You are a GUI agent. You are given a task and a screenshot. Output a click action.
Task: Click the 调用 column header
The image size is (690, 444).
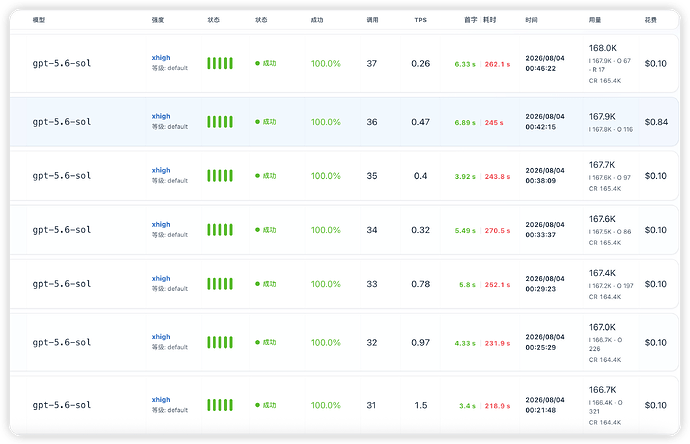pos(373,20)
